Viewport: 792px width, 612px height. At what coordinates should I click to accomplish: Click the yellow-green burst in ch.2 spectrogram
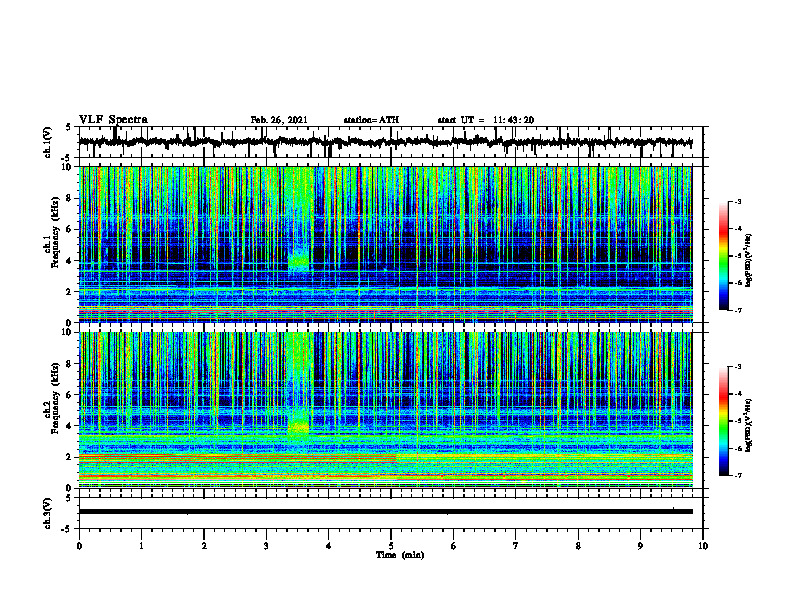coord(299,427)
